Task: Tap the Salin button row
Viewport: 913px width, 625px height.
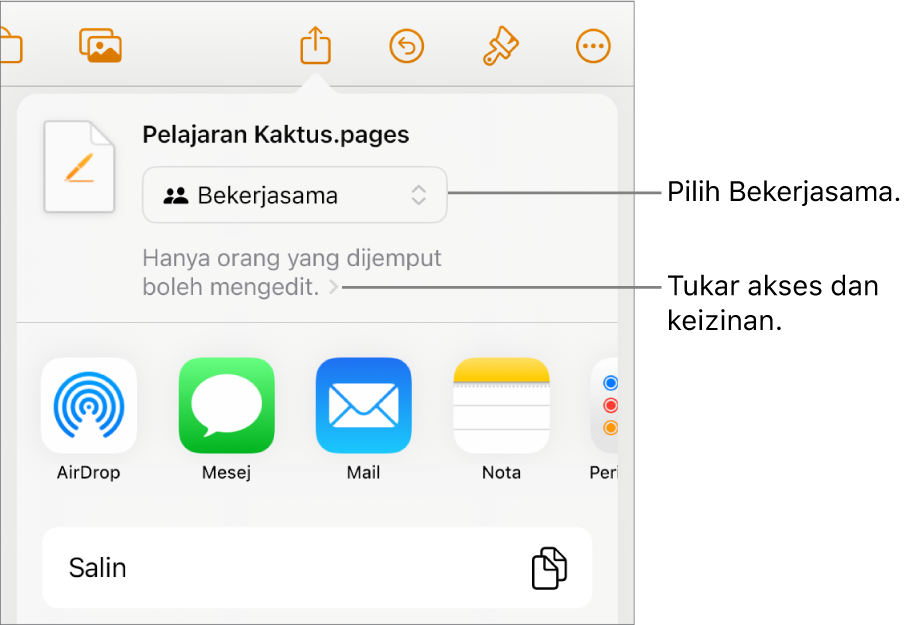Action: click(x=317, y=568)
